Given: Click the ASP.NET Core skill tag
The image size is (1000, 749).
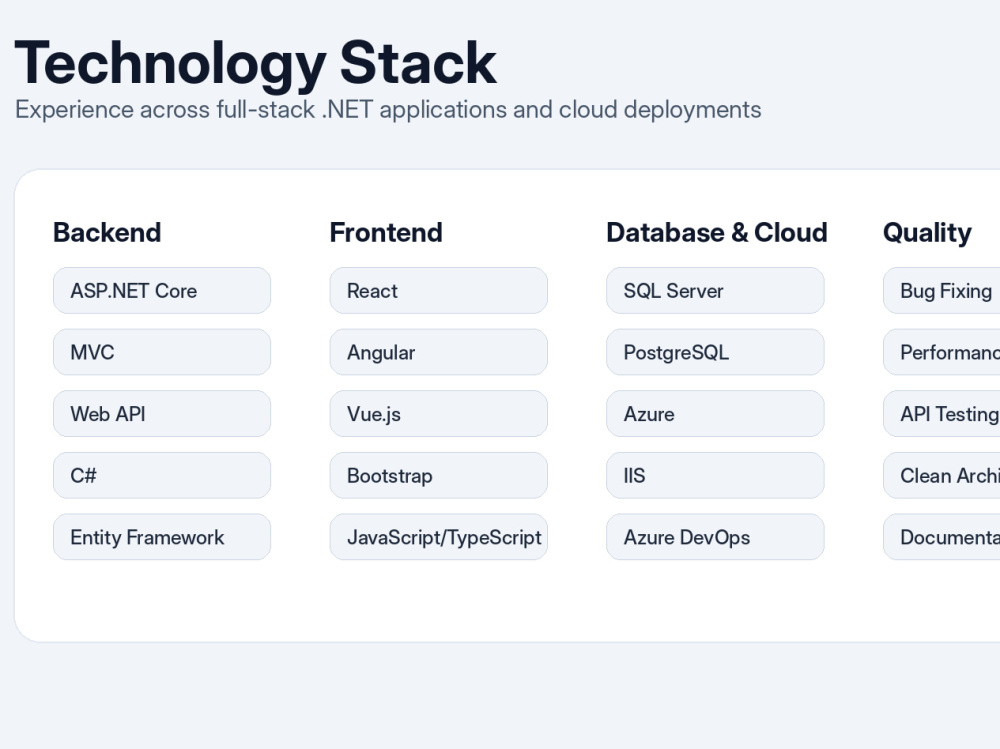Looking at the screenshot, I should tap(162, 290).
